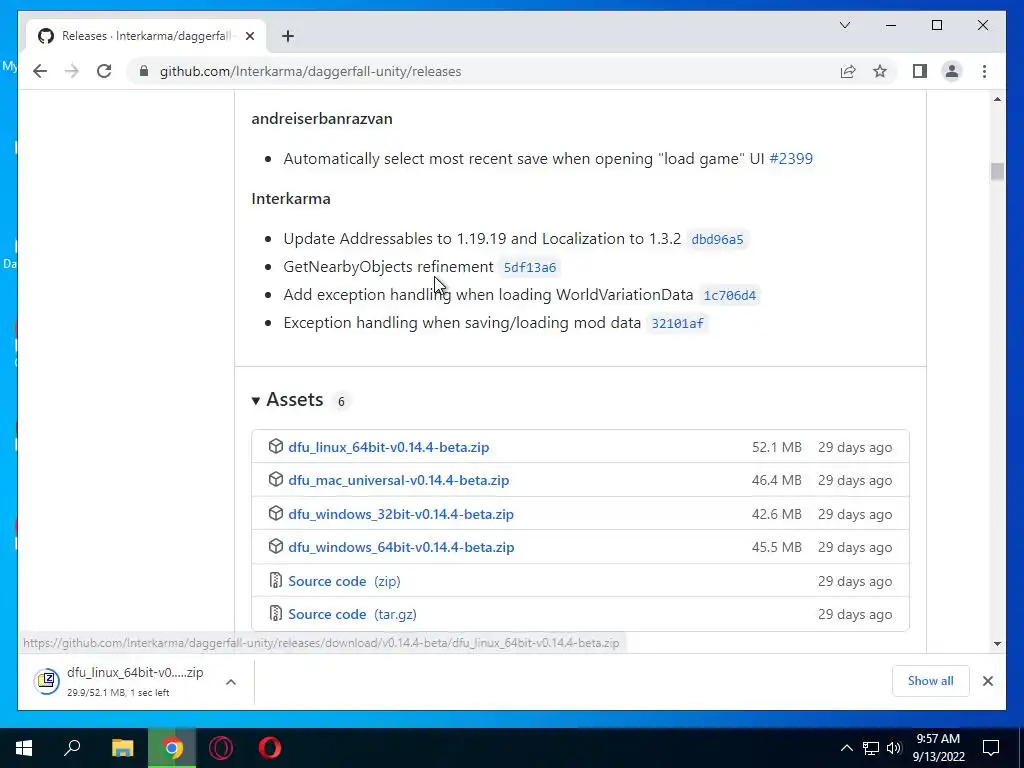Screen dimensions: 1024x768
Task: Show hidden system tray icons
Action: (846, 748)
